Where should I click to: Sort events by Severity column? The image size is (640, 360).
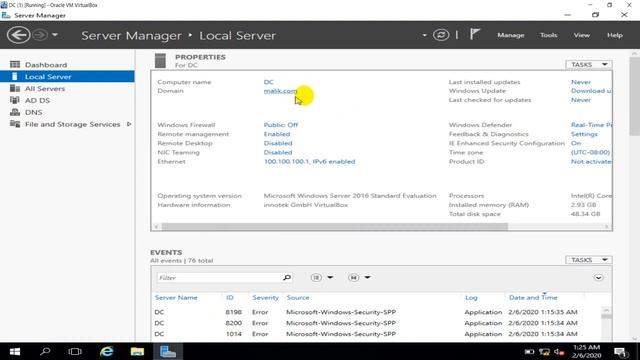coord(265,298)
